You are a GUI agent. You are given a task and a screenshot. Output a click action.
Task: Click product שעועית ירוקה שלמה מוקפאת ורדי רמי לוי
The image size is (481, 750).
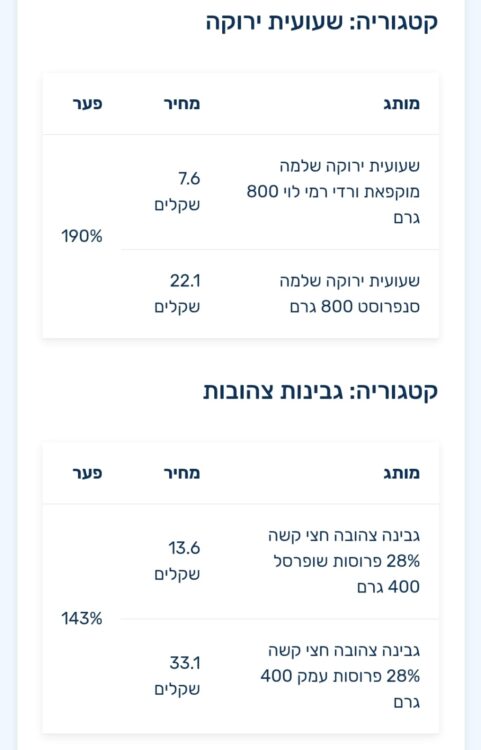(333, 192)
